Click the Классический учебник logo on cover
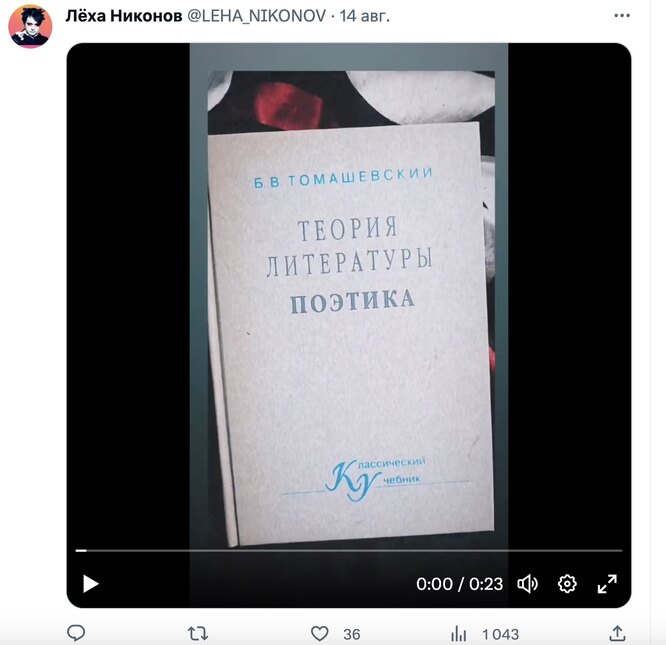 pyautogui.click(x=376, y=479)
